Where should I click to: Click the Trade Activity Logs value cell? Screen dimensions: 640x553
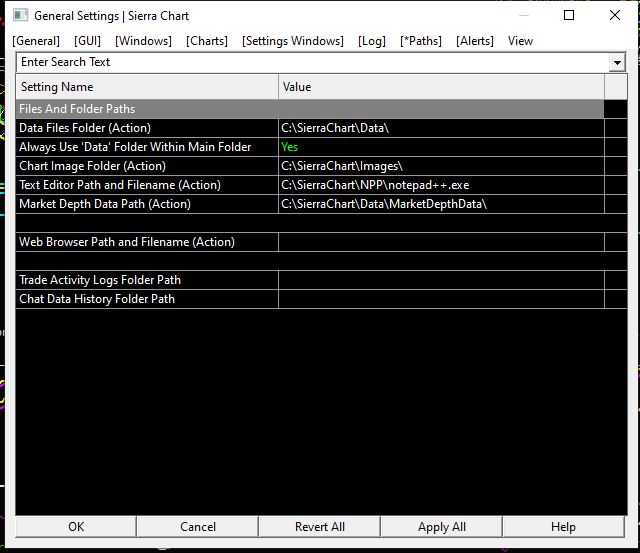[441, 280]
